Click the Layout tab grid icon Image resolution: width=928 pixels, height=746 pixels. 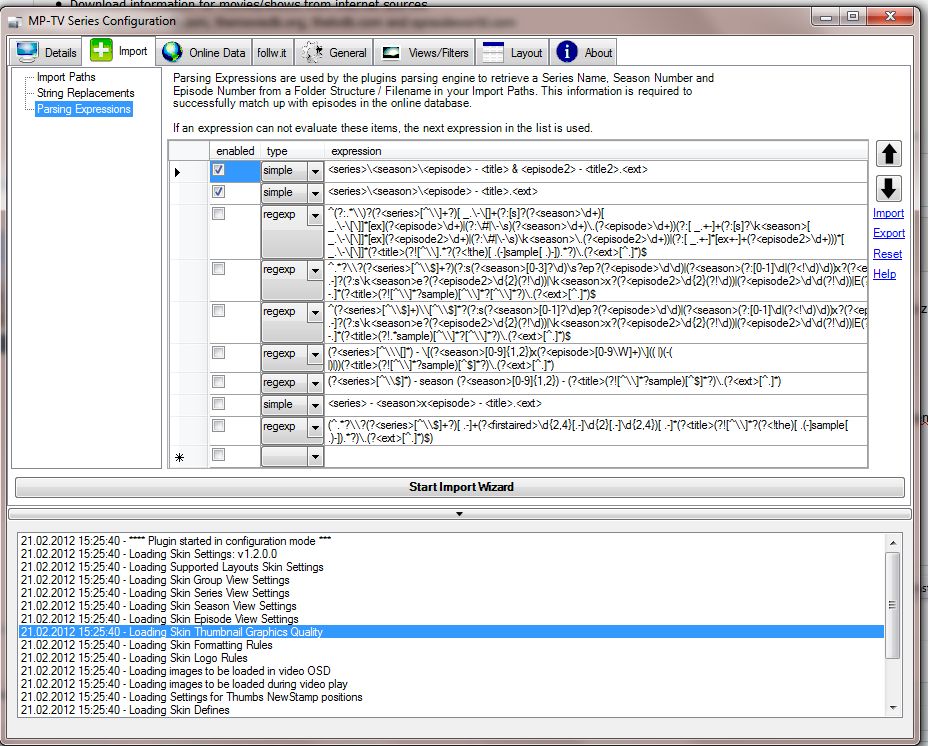tap(491, 52)
